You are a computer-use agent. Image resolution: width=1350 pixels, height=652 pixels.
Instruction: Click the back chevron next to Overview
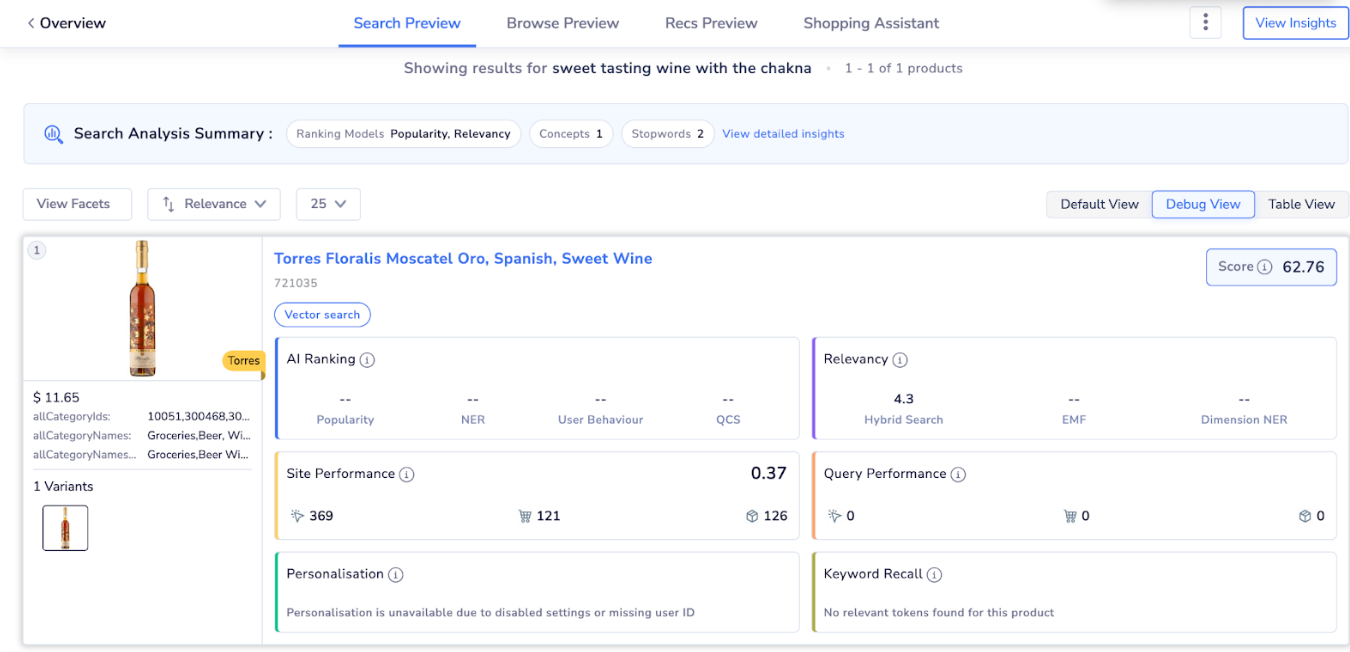tap(31, 23)
